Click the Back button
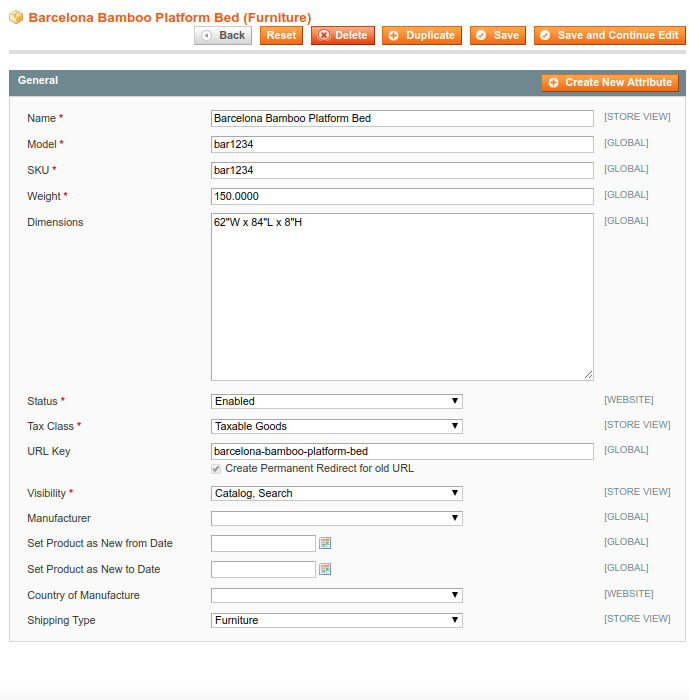Image resolution: width=689 pixels, height=700 pixels. pyautogui.click(x=223, y=36)
